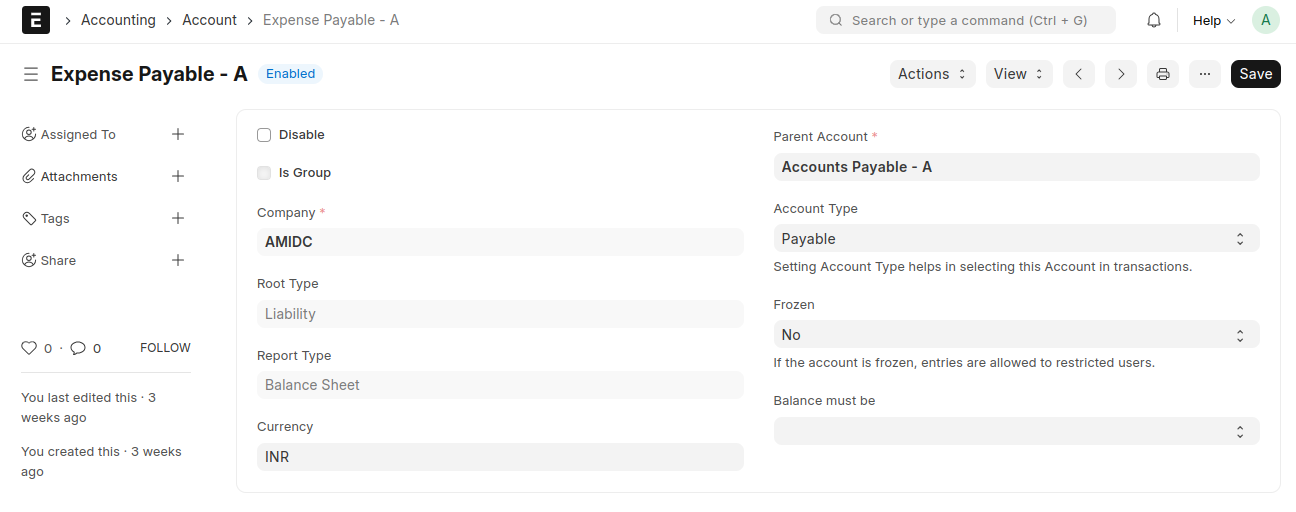Navigate to Accounting breadcrumb link

(118, 20)
